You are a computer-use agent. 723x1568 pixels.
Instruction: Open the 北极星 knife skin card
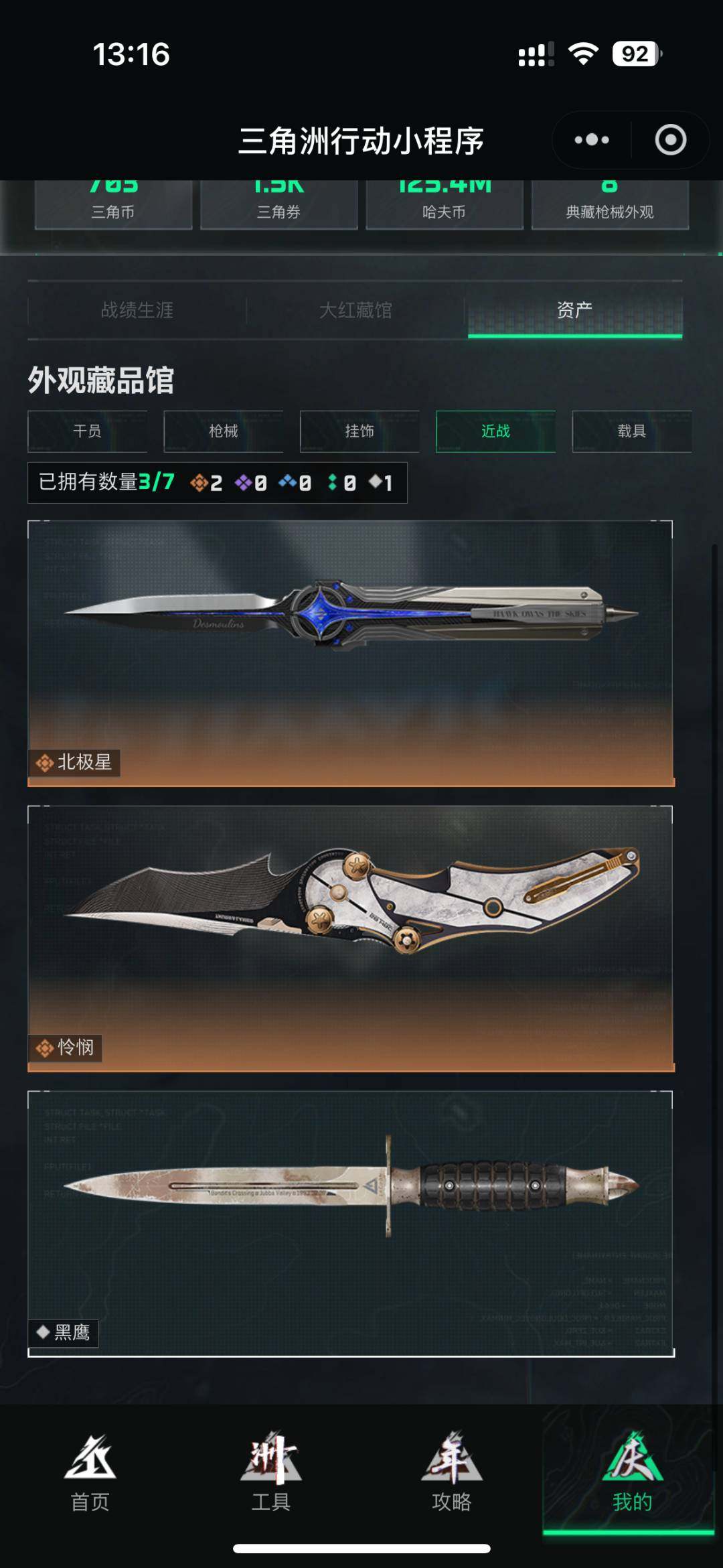(350, 653)
